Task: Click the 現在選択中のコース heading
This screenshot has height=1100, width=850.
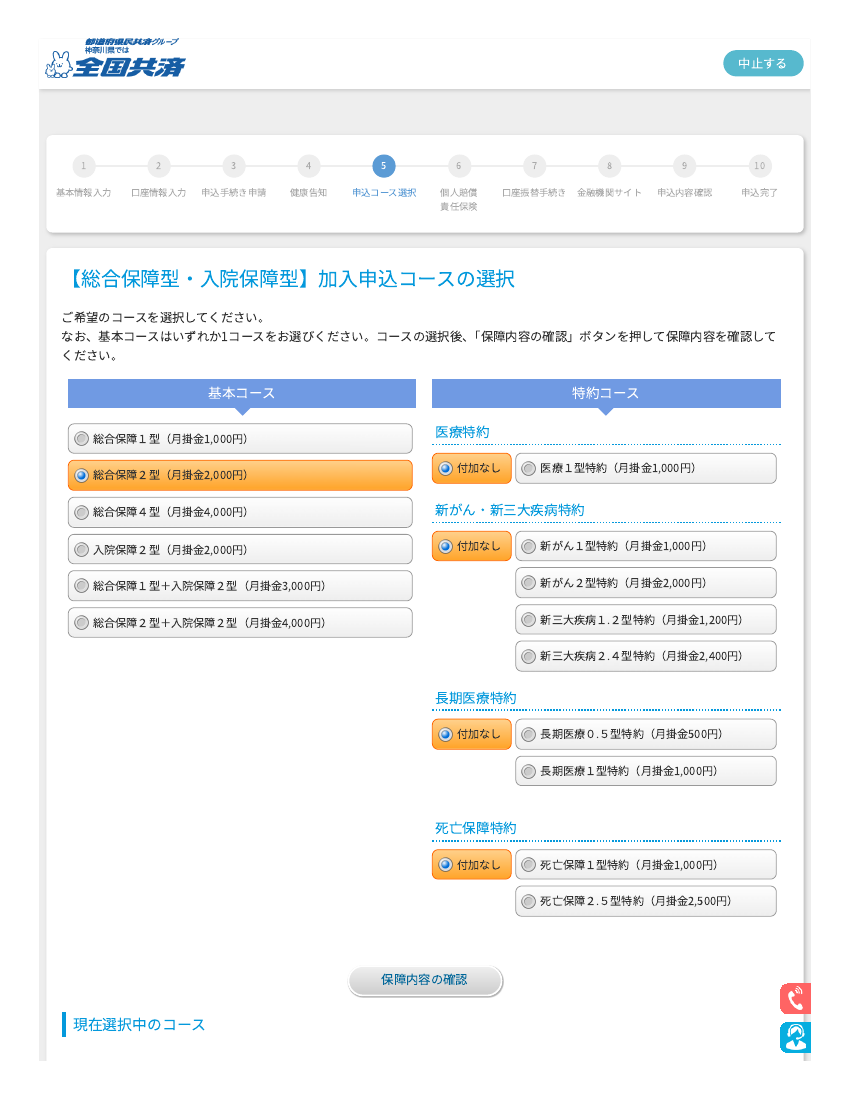Action: pyautogui.click(x=139, y=1025)
